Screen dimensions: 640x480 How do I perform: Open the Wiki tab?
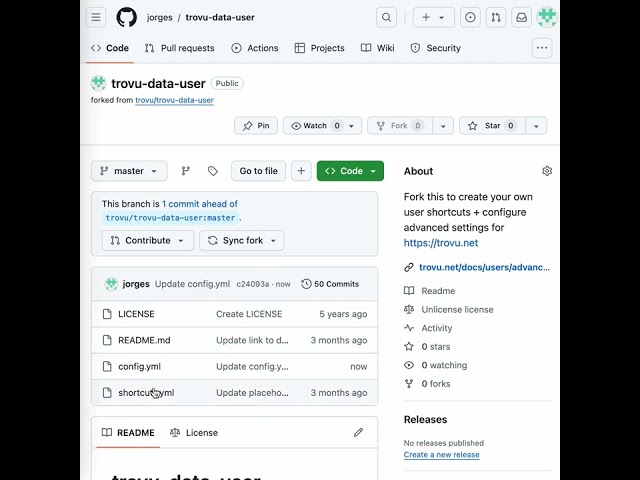tap(378, 48)
